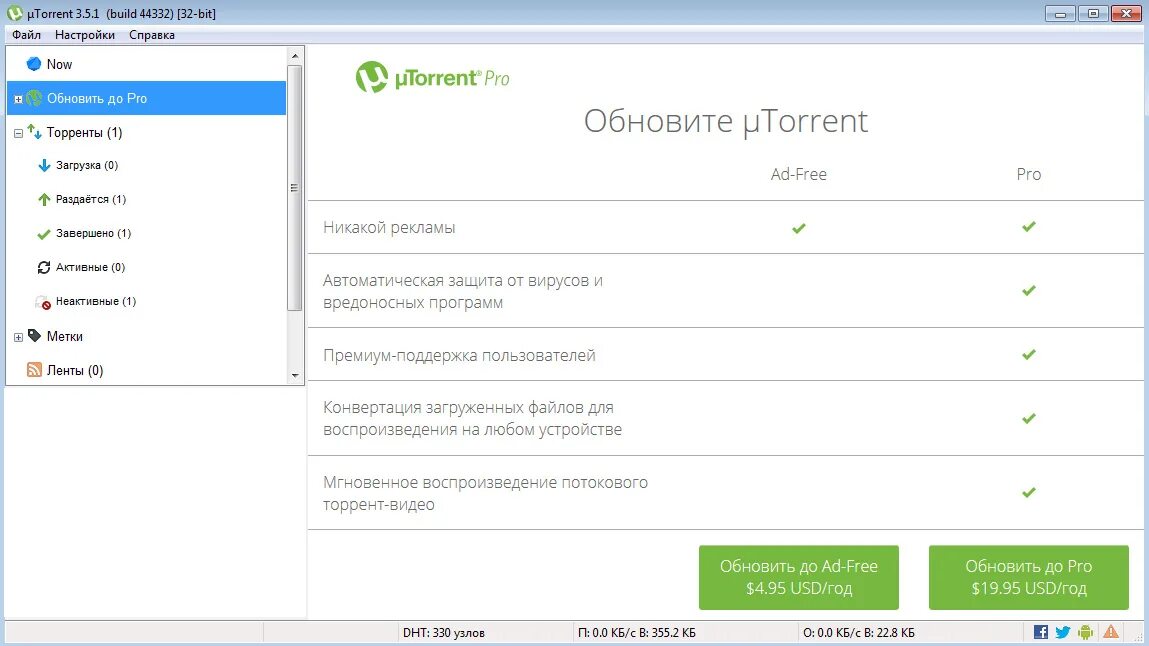1149x646 pixels.
Task: Select Now item in sidebar
Action: pyautogui.click(x=147, y=64)
